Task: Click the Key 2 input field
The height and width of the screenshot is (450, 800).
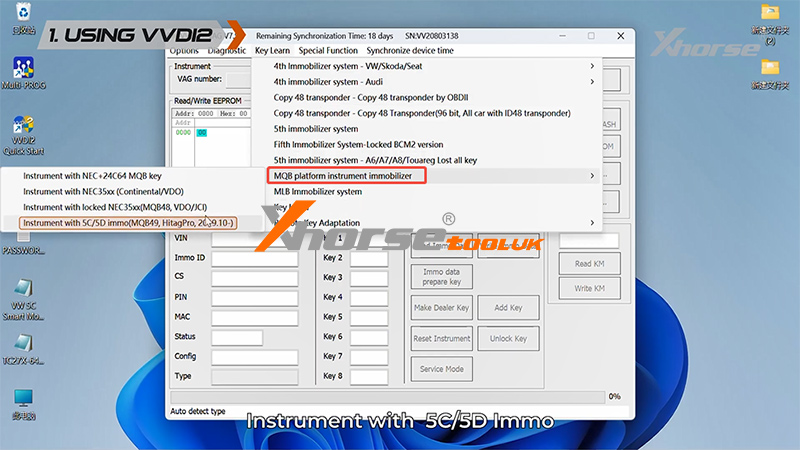Action: point(369,259)
